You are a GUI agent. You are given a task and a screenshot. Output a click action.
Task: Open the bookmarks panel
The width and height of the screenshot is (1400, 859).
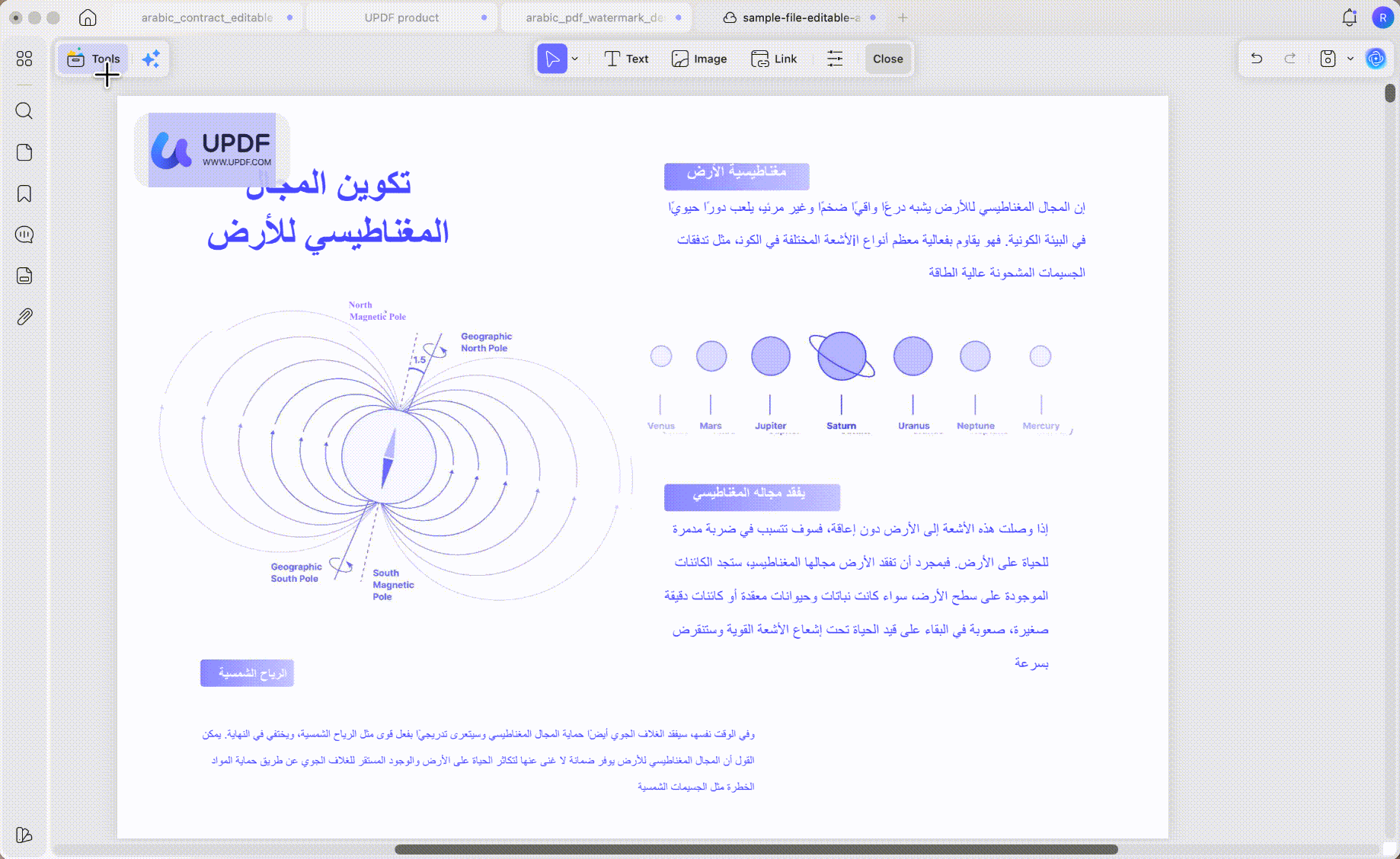(24, 193)
